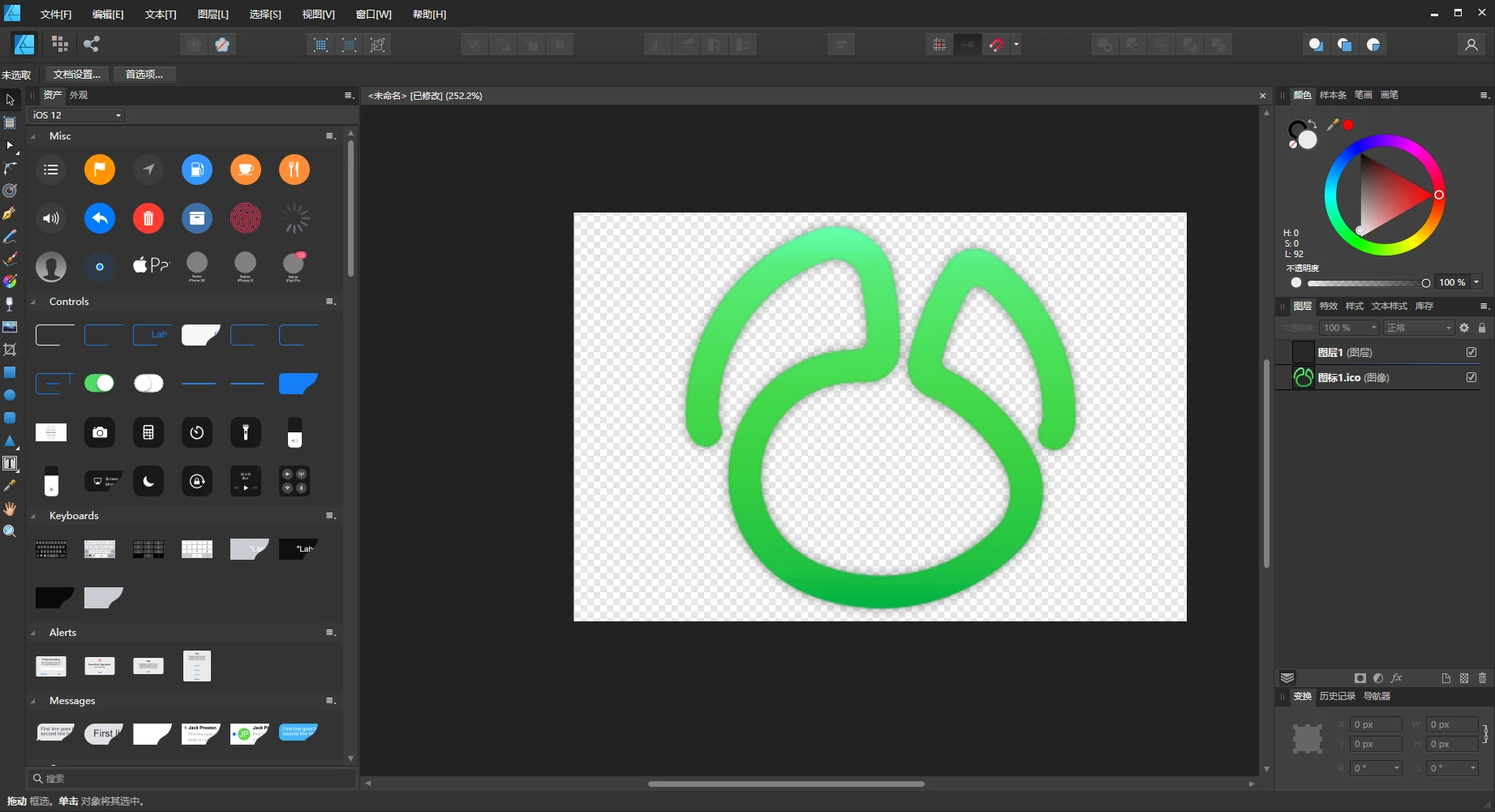Open the Alerts section options menu
This screenshot has height=812, width=1495.
(x=330, y=632)
